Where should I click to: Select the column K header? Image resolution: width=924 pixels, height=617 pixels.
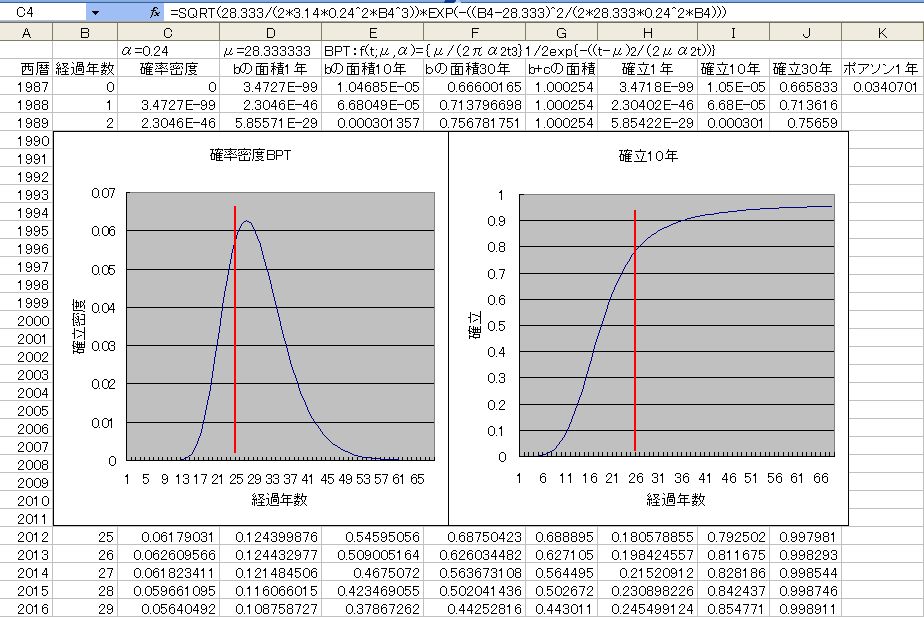pos(881,33)
